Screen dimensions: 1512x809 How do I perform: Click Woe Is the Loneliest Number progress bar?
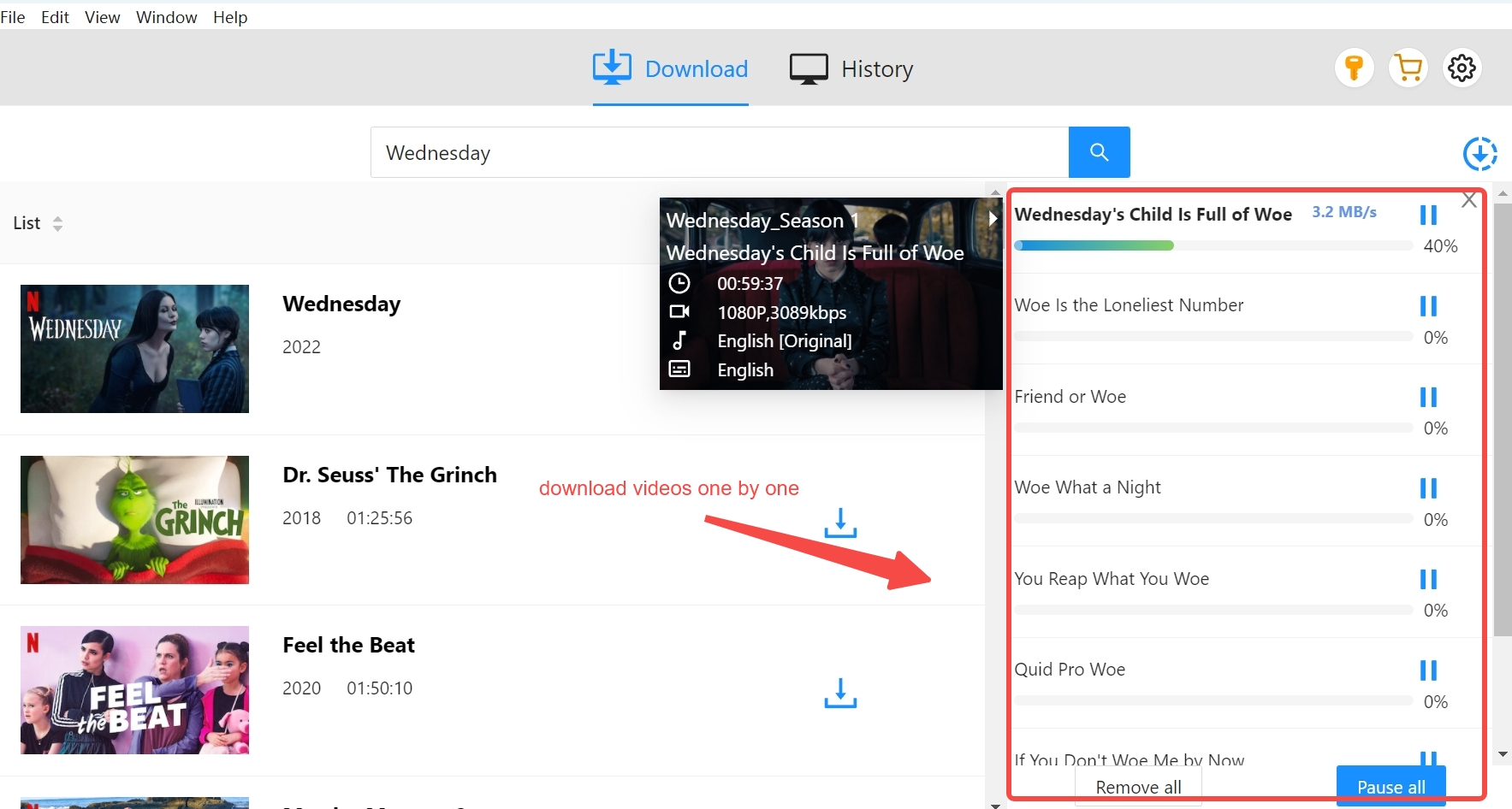(x=1213, y=336)
